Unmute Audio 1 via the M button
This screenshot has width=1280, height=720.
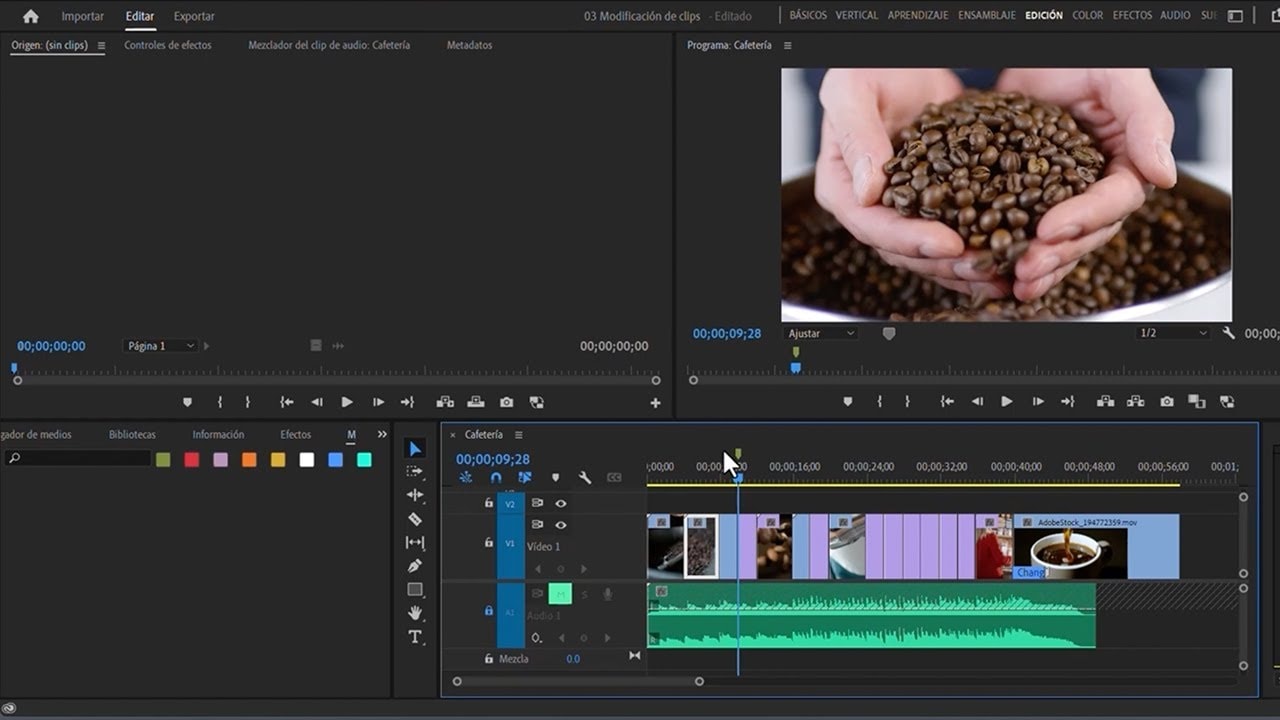tap(560, 593)
